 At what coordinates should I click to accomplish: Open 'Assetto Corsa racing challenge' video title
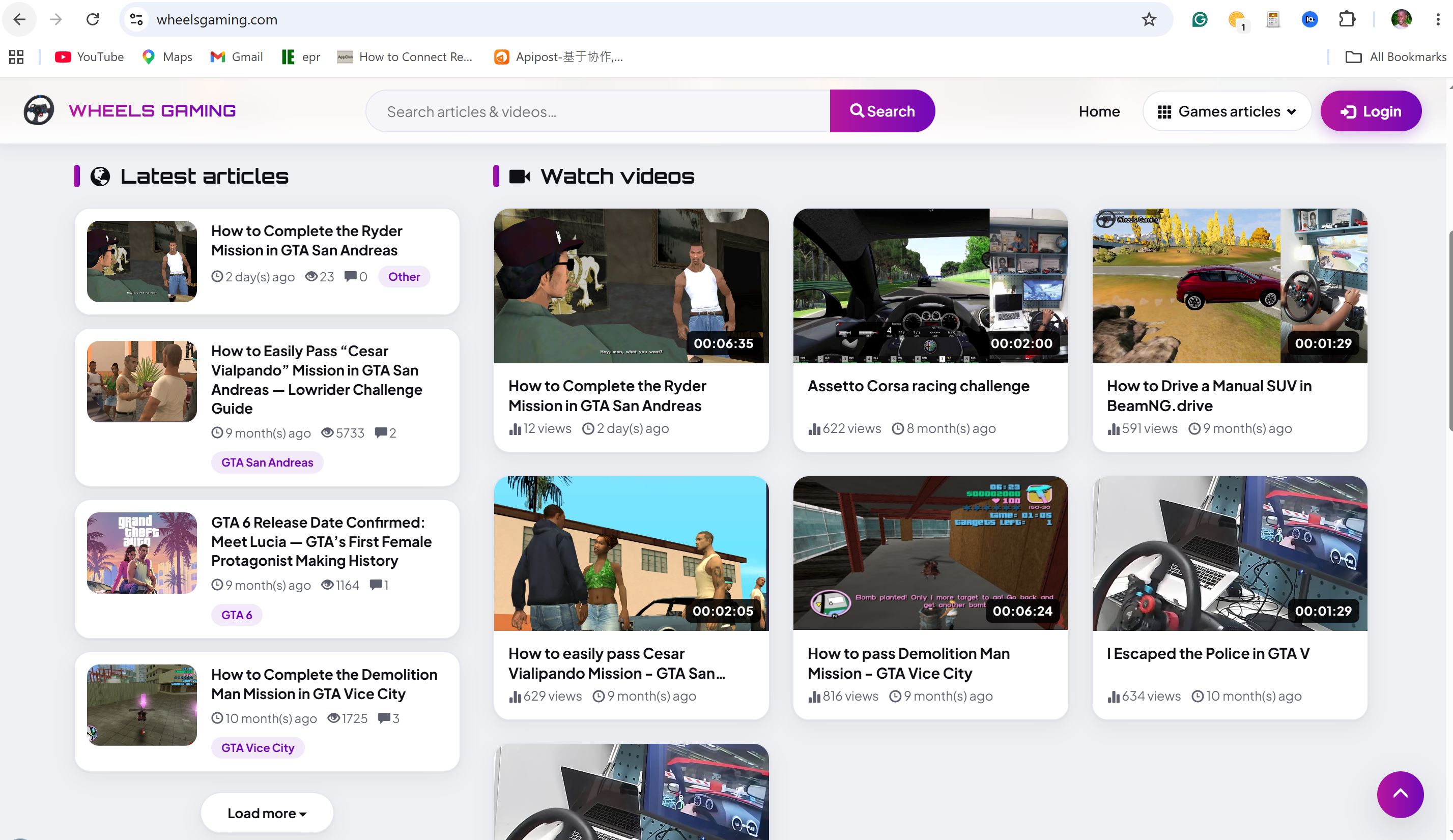919,386
